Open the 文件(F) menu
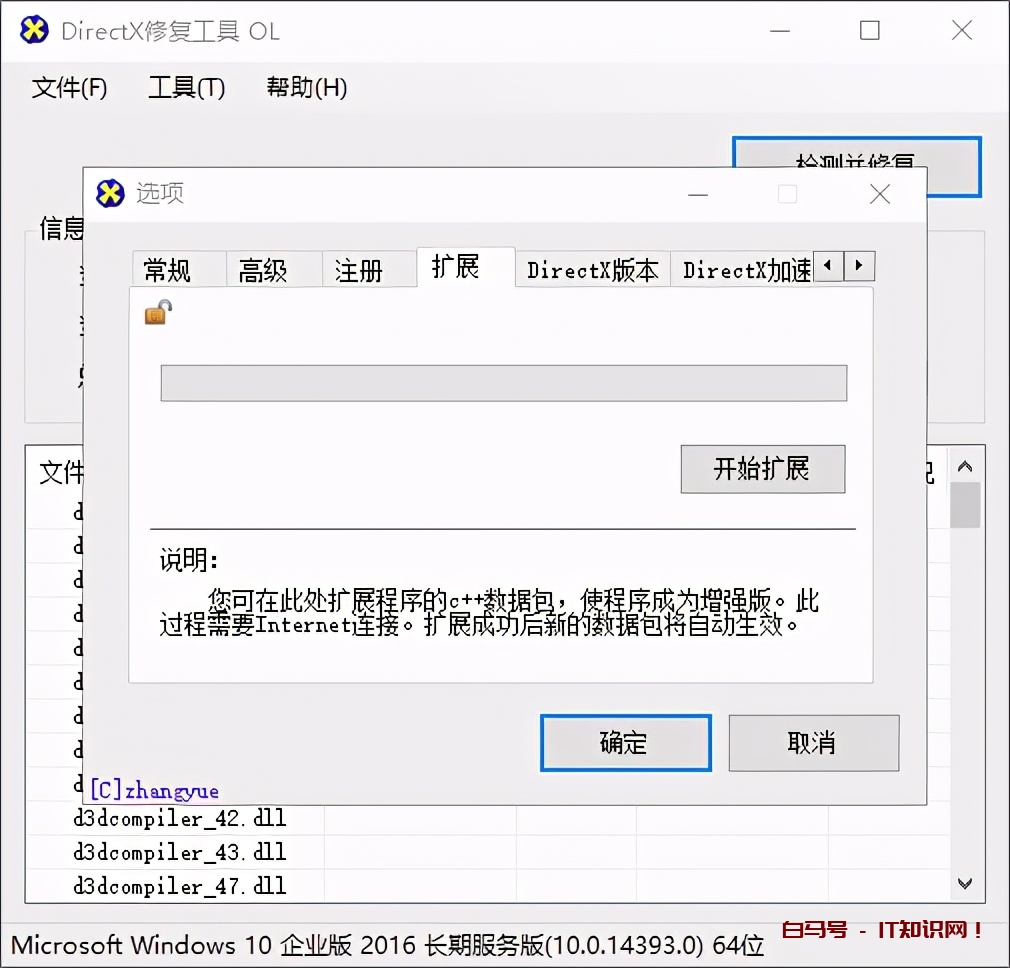Viewport: 1010px width, 968px height. coord(69,88)
